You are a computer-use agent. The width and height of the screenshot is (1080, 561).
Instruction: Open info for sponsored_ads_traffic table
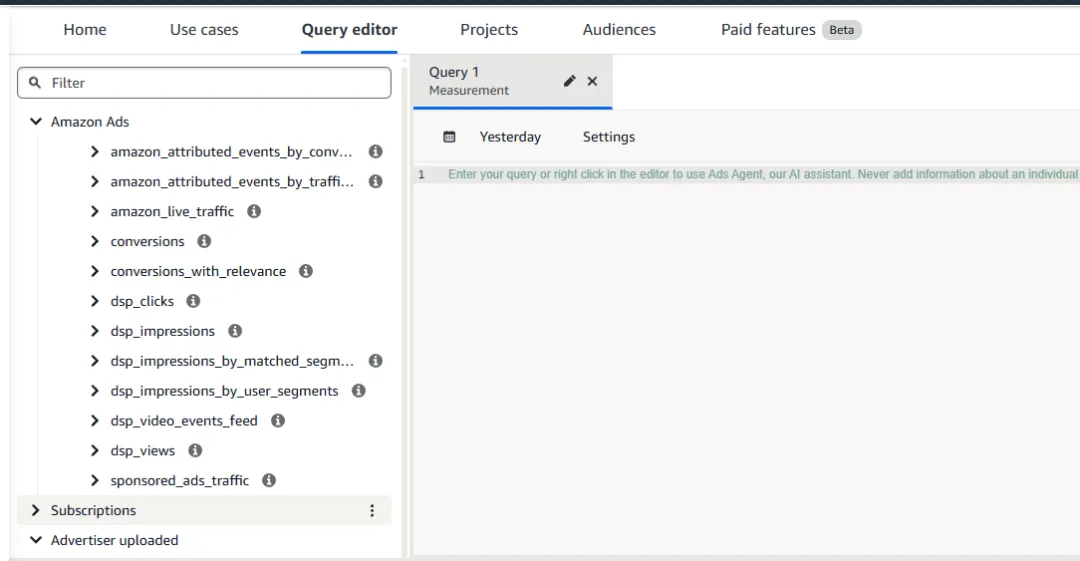(269, 480)
